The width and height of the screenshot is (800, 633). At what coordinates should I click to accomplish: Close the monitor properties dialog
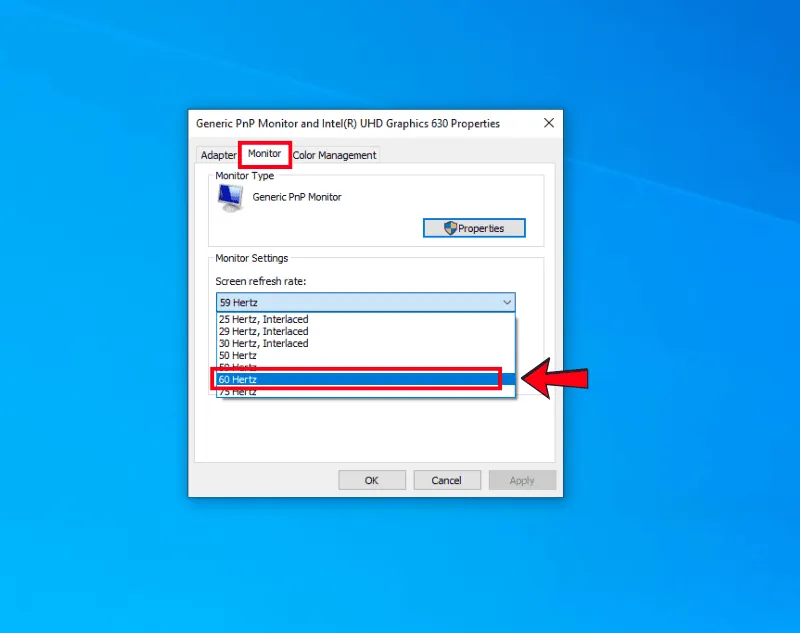point(548,123)
